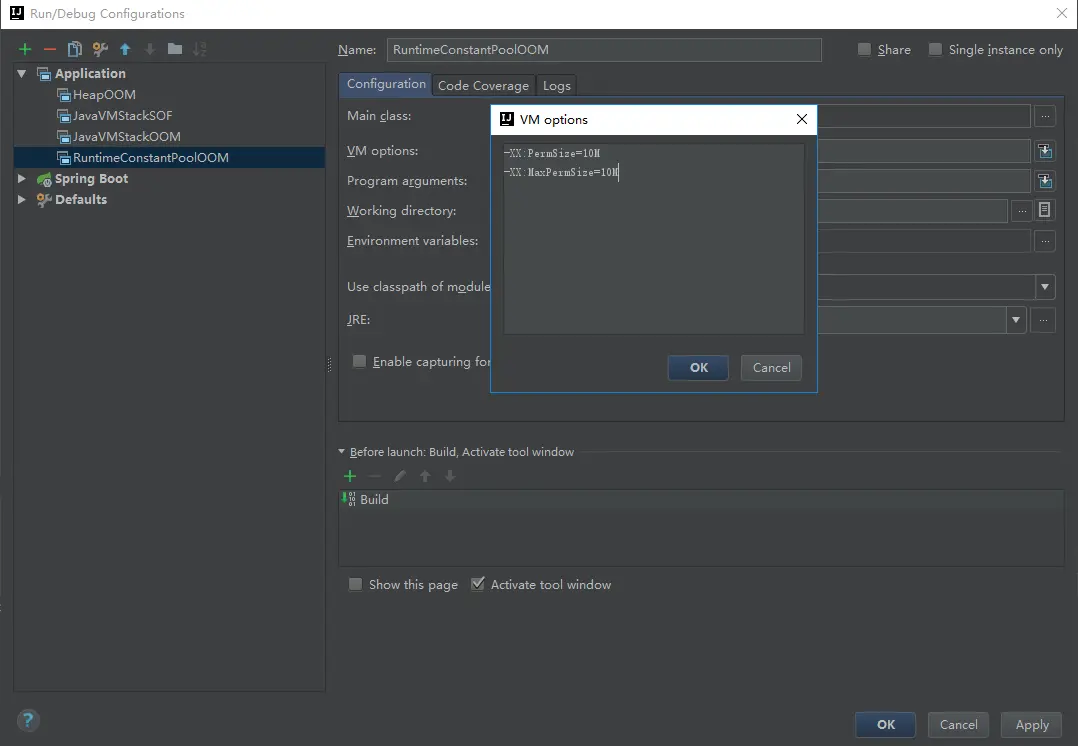The height and width of the screenshot is (746, 1078).
Task: Select JavaVMStackSOF configuration
Action: click(122, 116)
